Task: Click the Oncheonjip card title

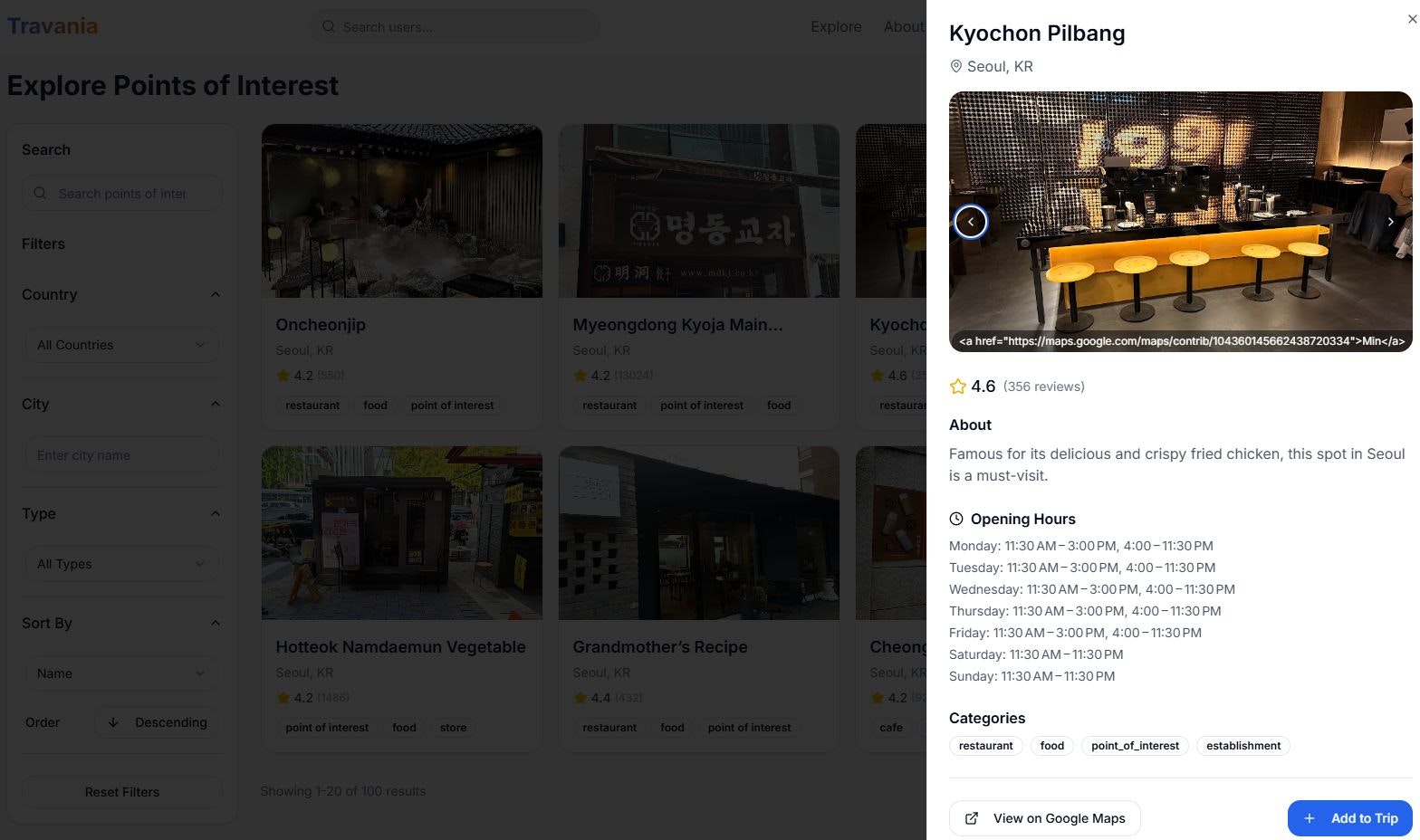Action: (321, 325)
